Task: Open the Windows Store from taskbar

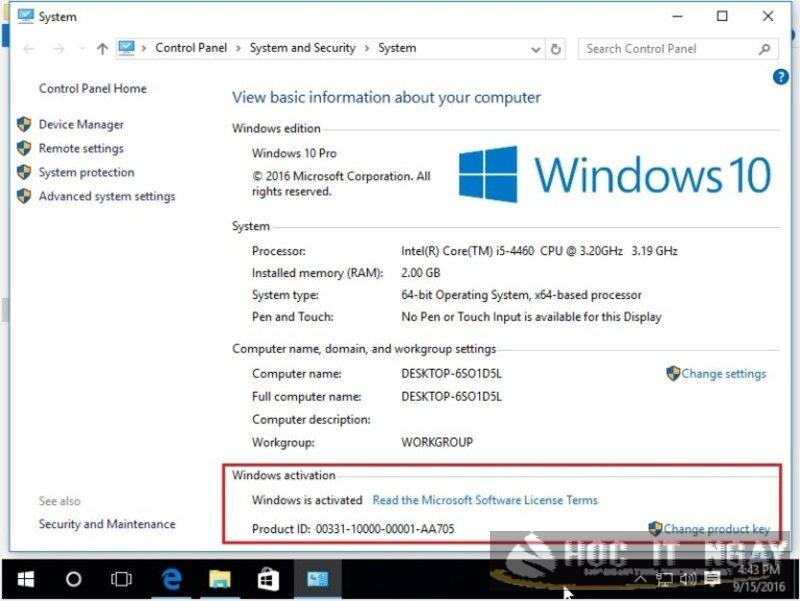Action: [268, 580]
